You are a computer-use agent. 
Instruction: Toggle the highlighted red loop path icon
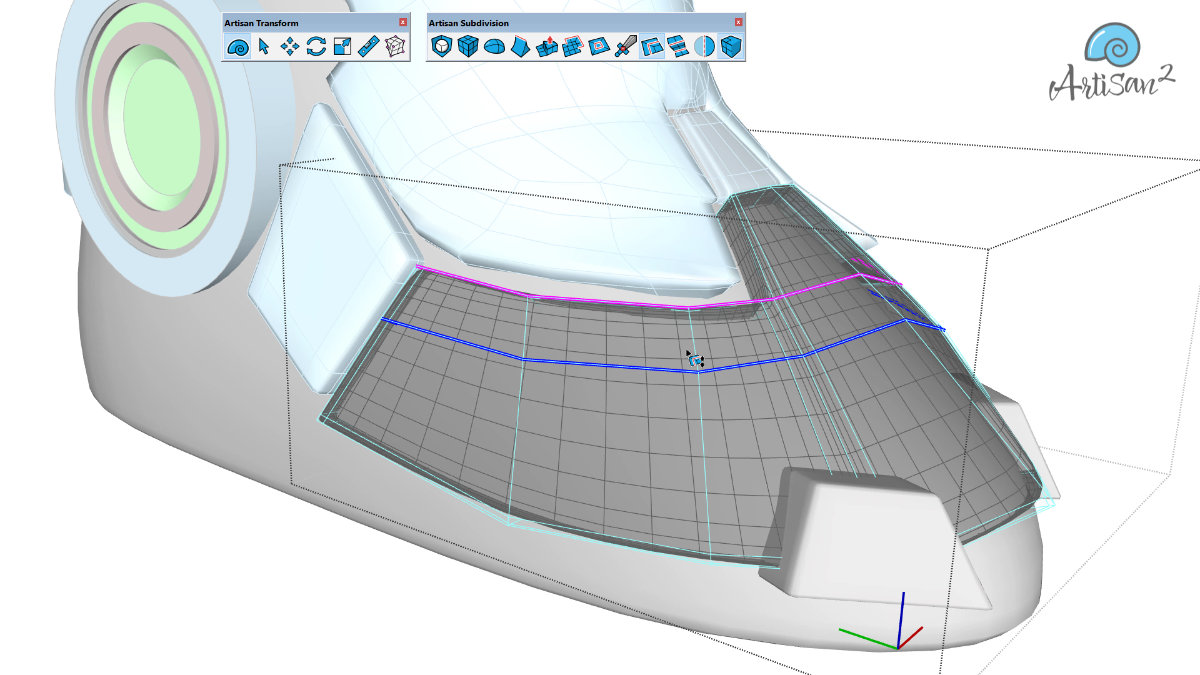click(x=651, y=46)
